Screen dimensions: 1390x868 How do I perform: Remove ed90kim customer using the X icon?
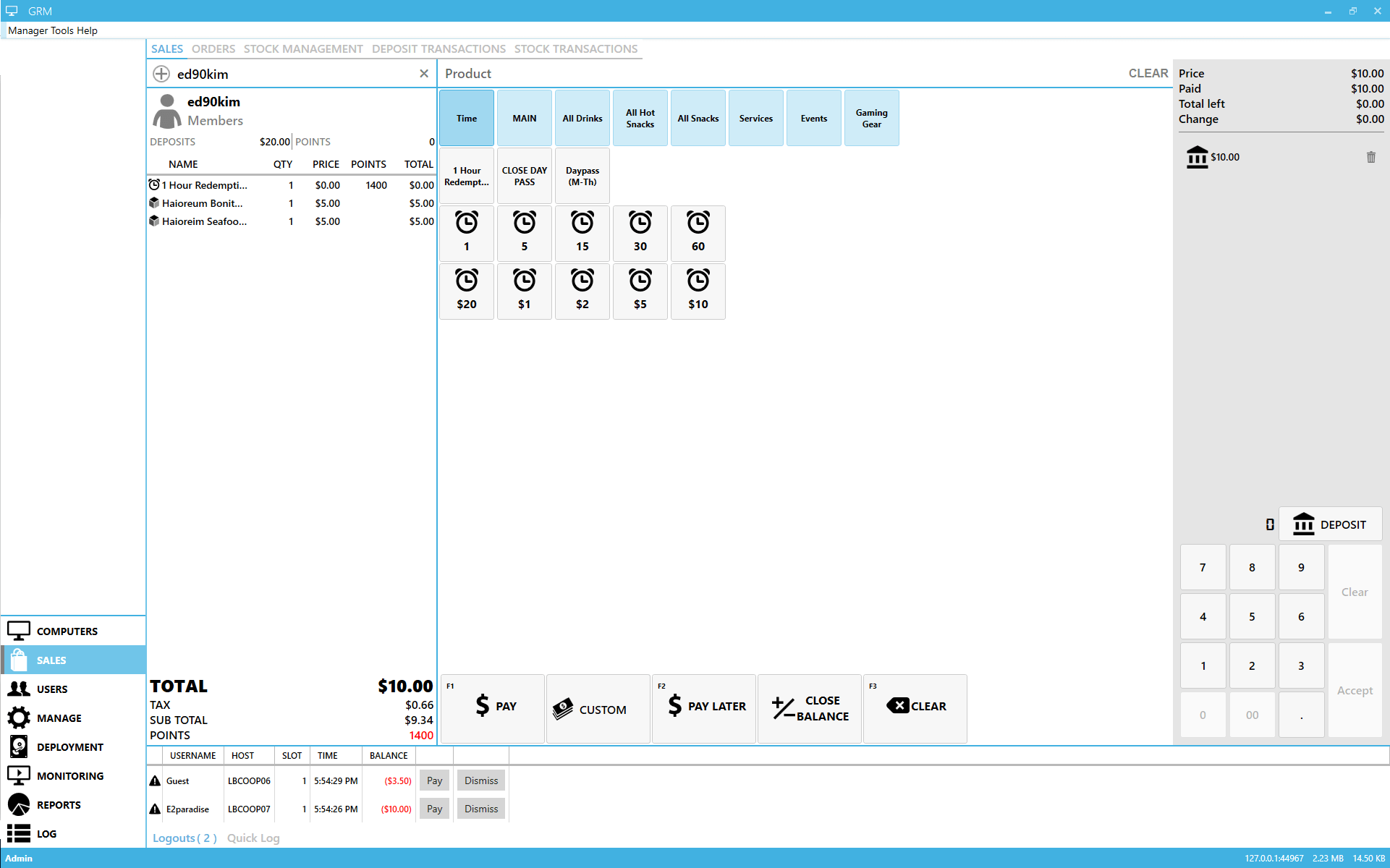tap(424, 74)
